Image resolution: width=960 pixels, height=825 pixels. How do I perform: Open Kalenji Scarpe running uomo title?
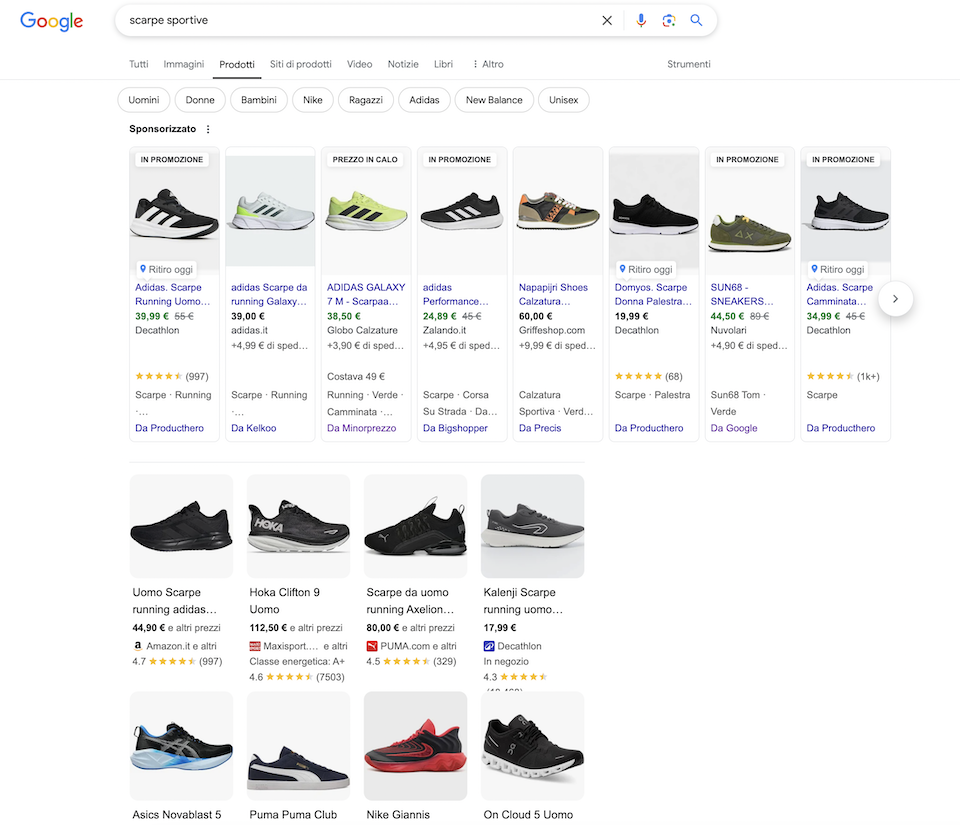tap(523, 600)
